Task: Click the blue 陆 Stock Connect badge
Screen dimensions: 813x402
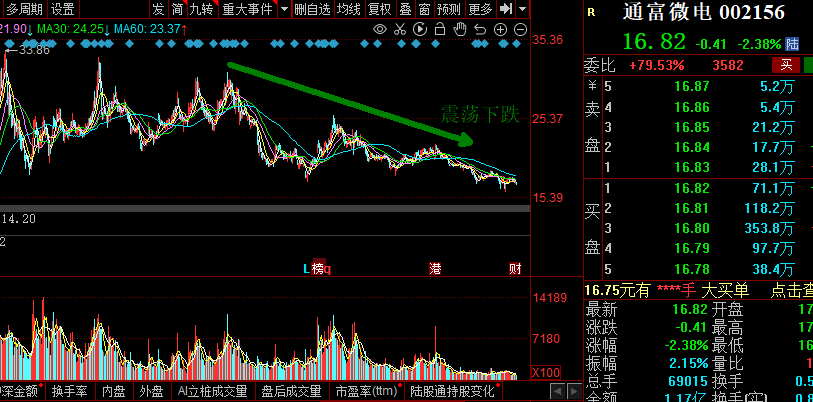Action: (792, 44)
